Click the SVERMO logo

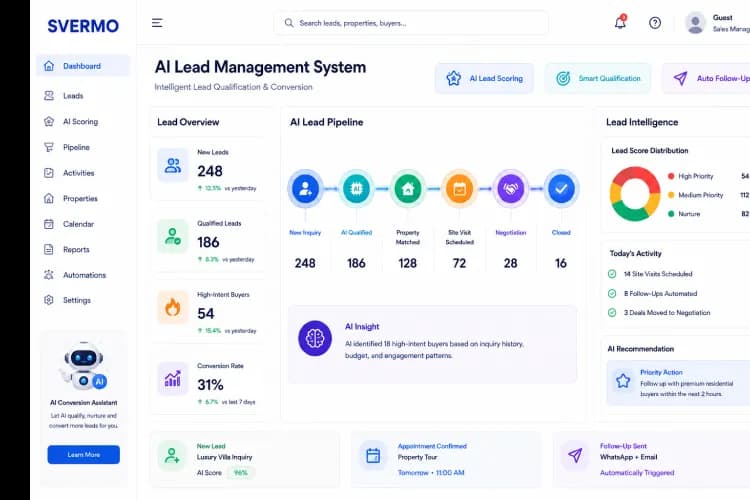pos(83,26)
